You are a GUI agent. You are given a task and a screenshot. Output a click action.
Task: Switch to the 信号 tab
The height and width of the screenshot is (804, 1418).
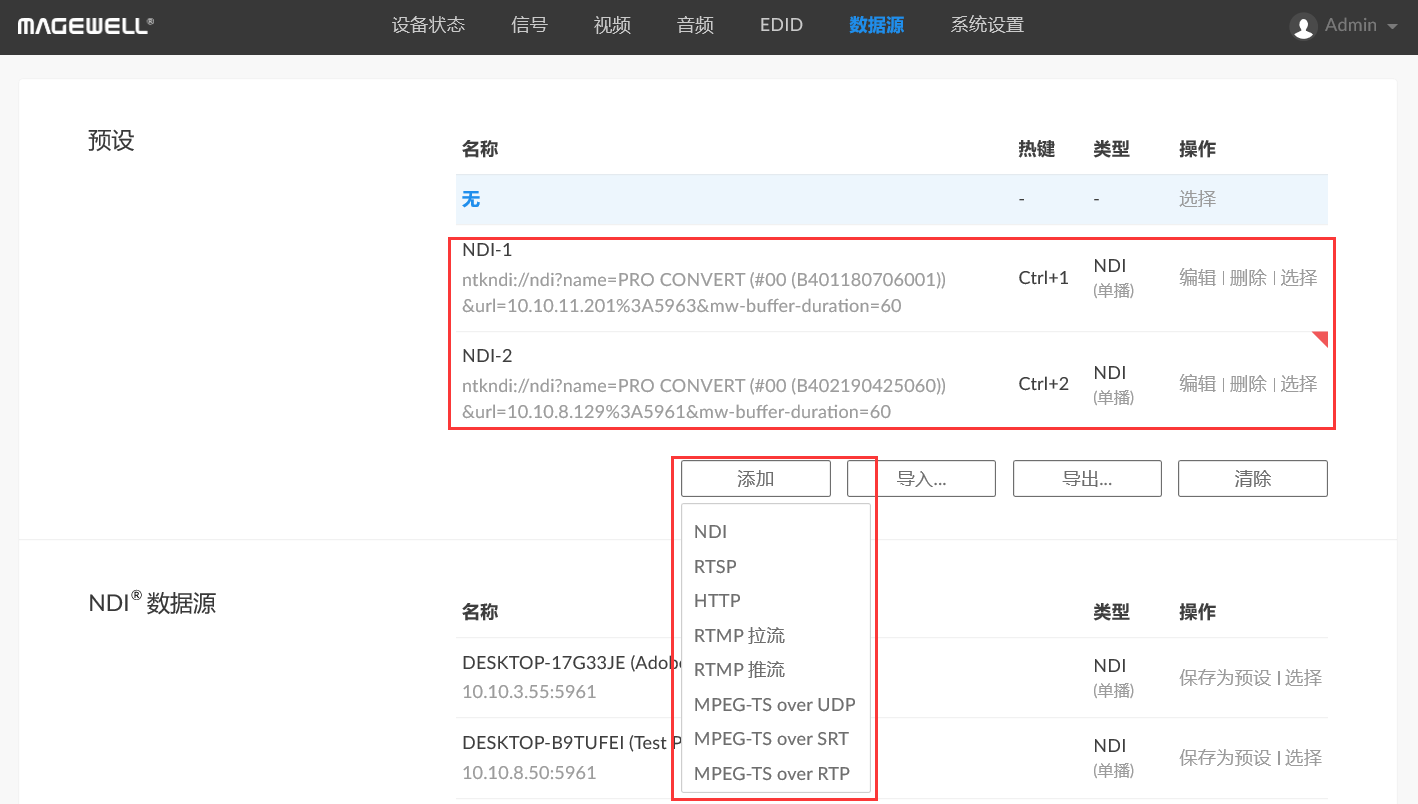[529, 25]
